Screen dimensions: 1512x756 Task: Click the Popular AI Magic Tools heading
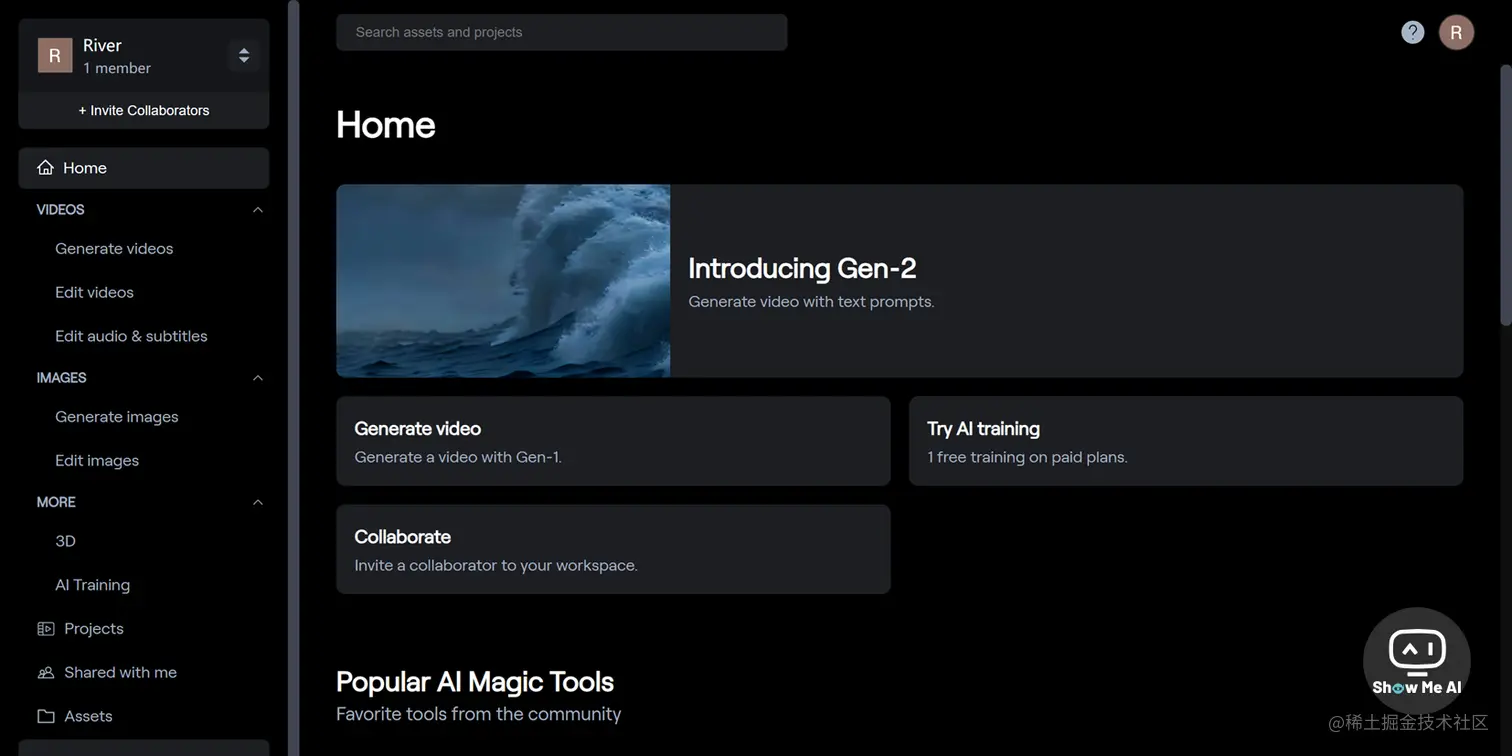point(475,682)
